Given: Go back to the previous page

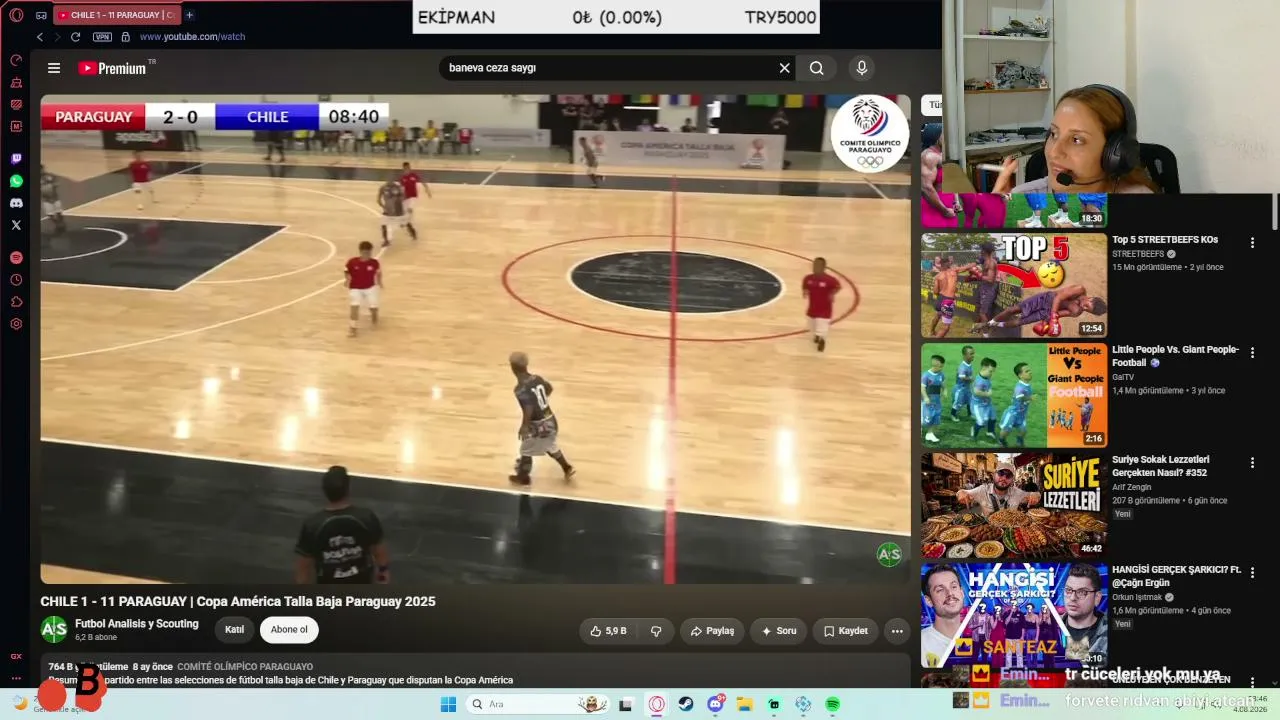Looking at the screenshot, I should pos(40,37).
